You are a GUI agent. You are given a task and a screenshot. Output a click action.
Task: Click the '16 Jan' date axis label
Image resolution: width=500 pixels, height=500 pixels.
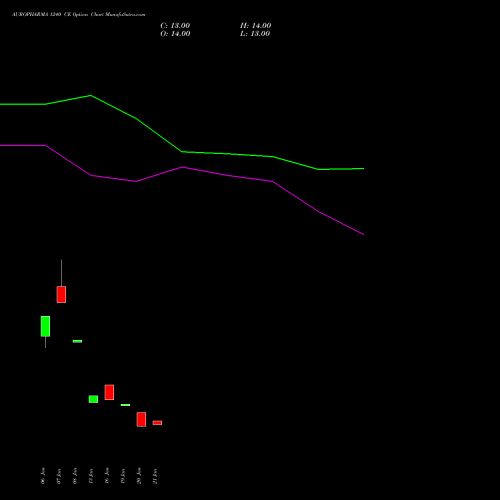pyautogui.click(x=107, y=476)
